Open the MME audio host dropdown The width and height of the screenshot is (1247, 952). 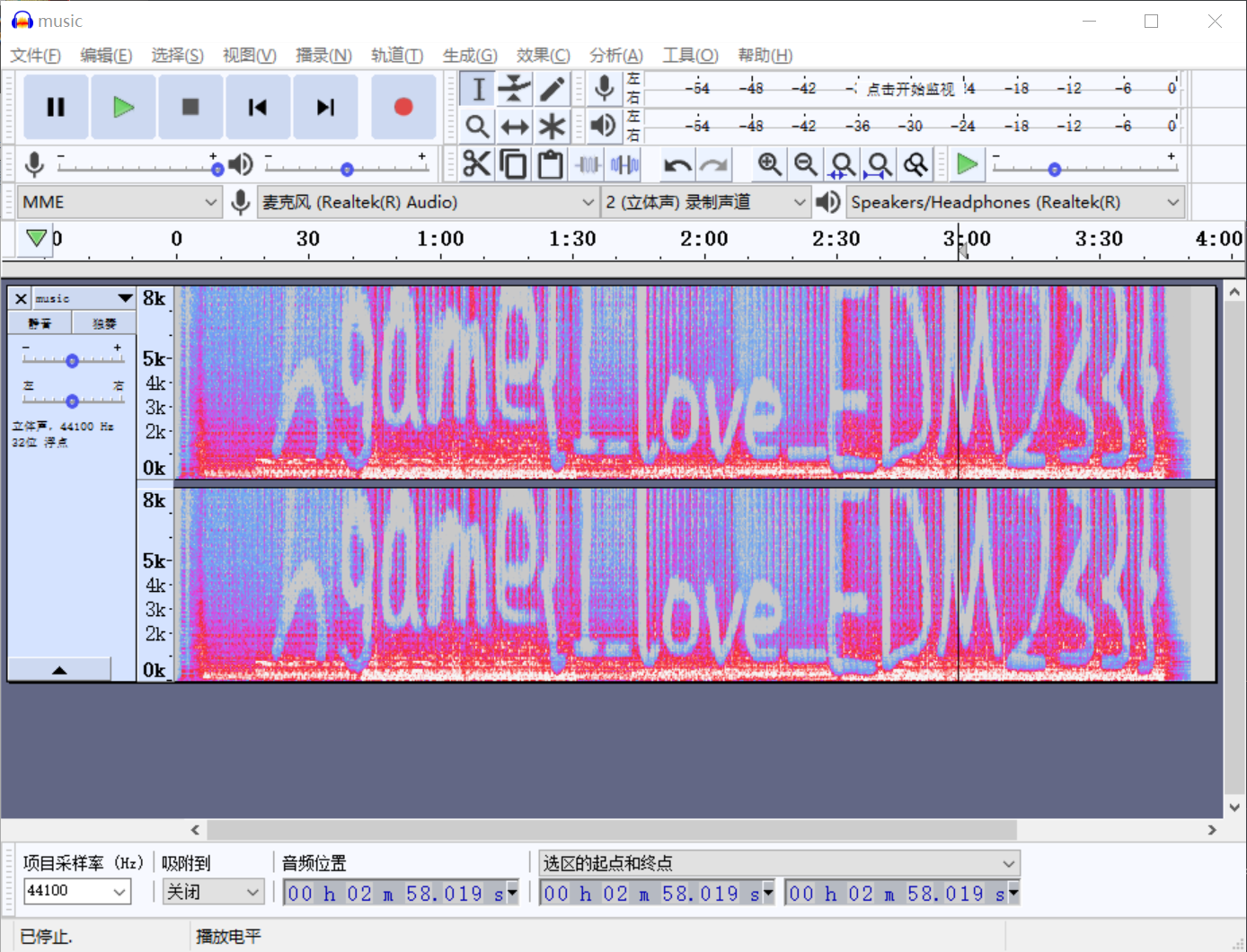click(x=119, y=202)
